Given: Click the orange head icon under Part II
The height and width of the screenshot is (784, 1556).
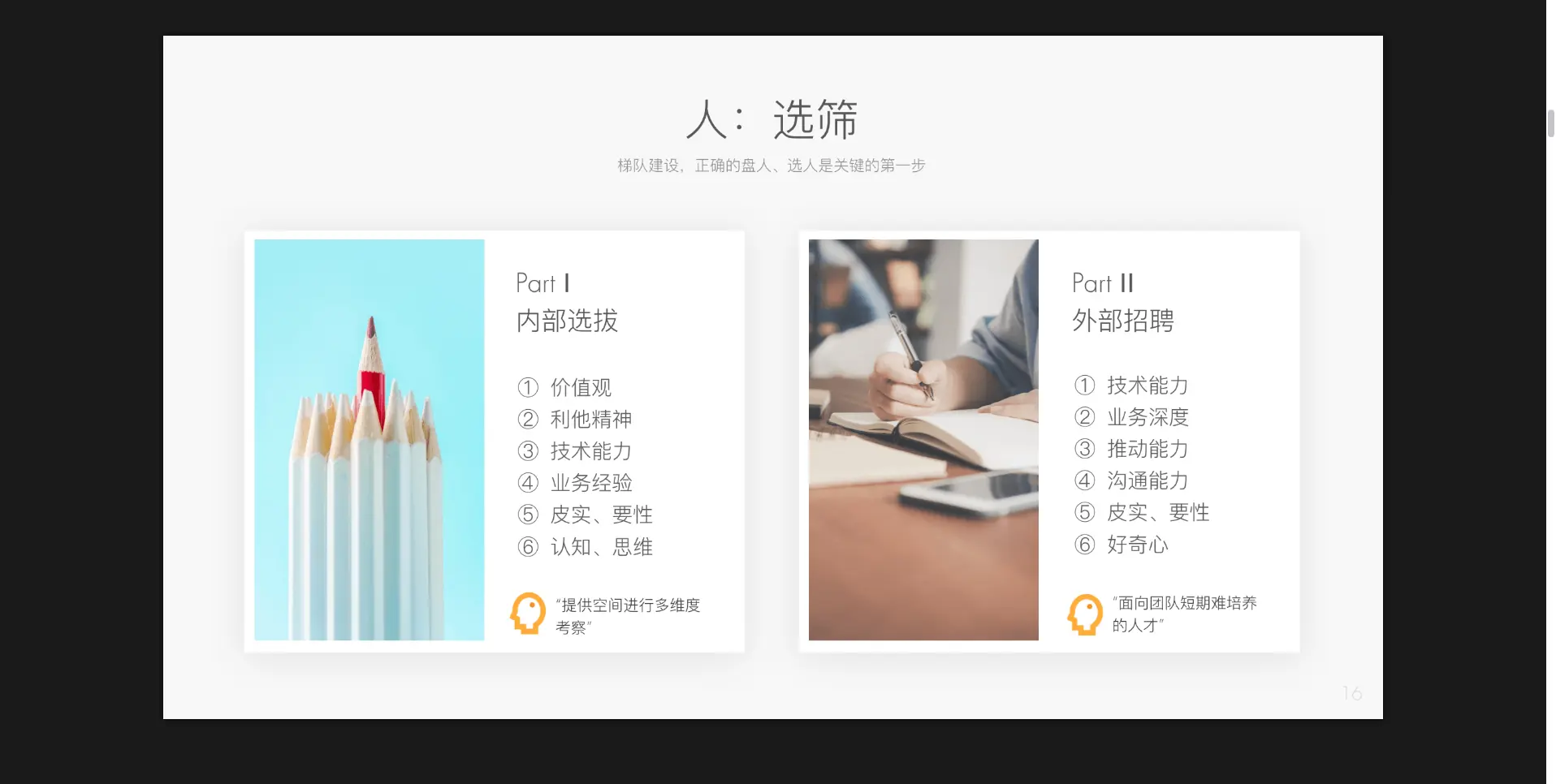Looking at the screenshot, I should pyautogui.click(x=1085, y=614).
